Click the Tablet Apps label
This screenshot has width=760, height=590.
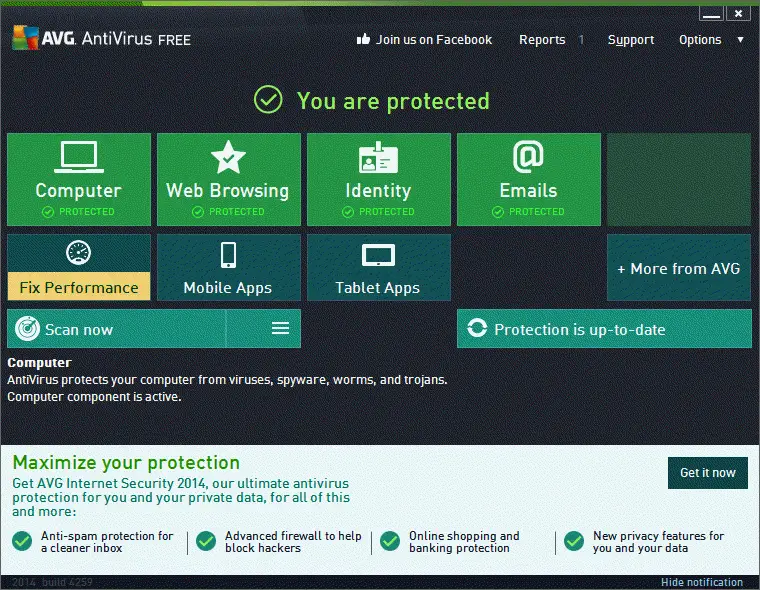[378, 288]
